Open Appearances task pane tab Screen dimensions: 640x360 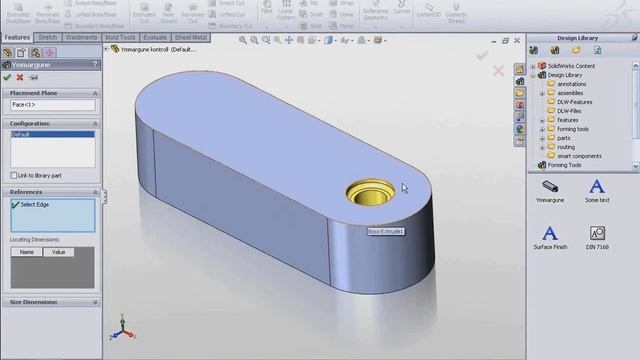(x=520, y=129)
